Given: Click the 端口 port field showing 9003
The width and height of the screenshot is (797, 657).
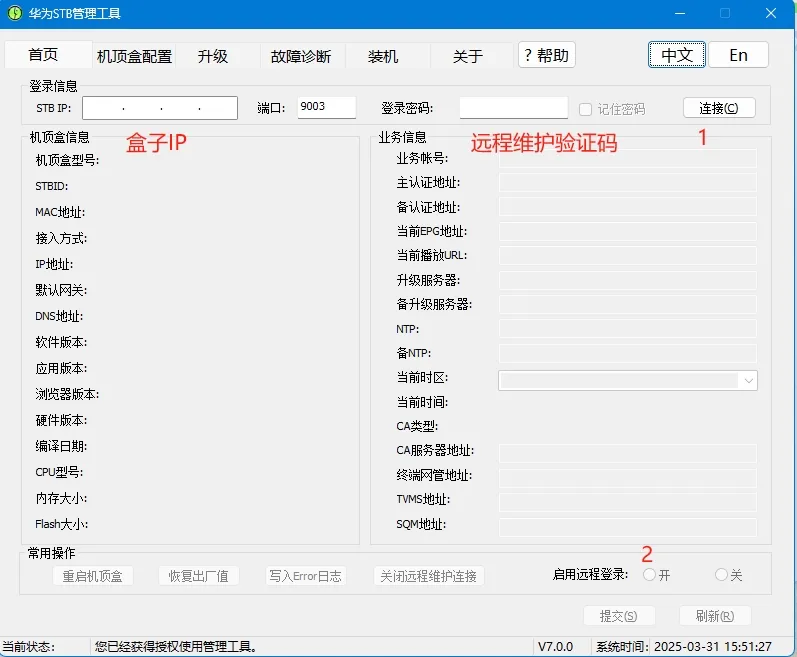Looking at the screenshot, I should 326,108.
